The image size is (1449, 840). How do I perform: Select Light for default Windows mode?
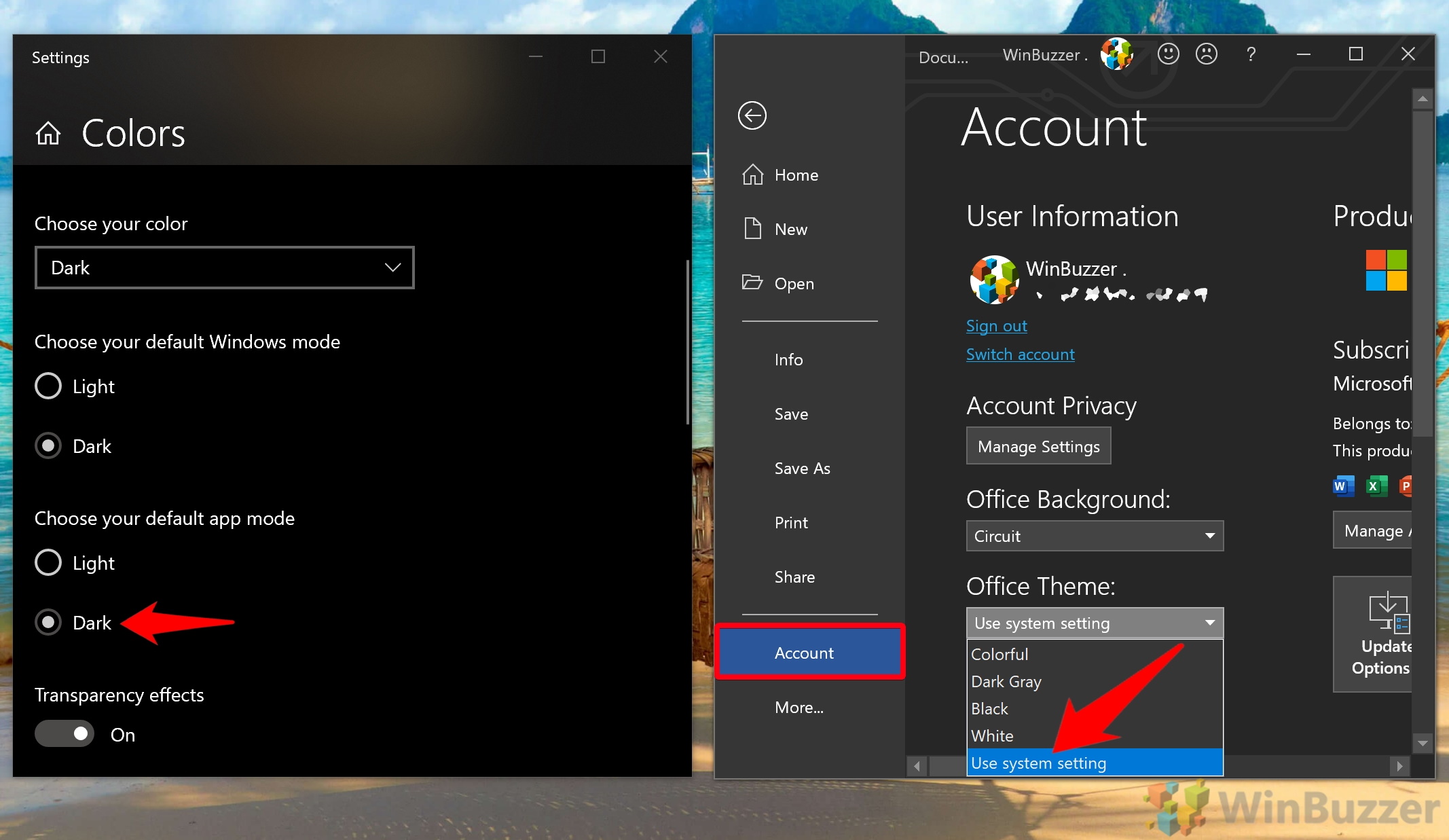[48, 386]
